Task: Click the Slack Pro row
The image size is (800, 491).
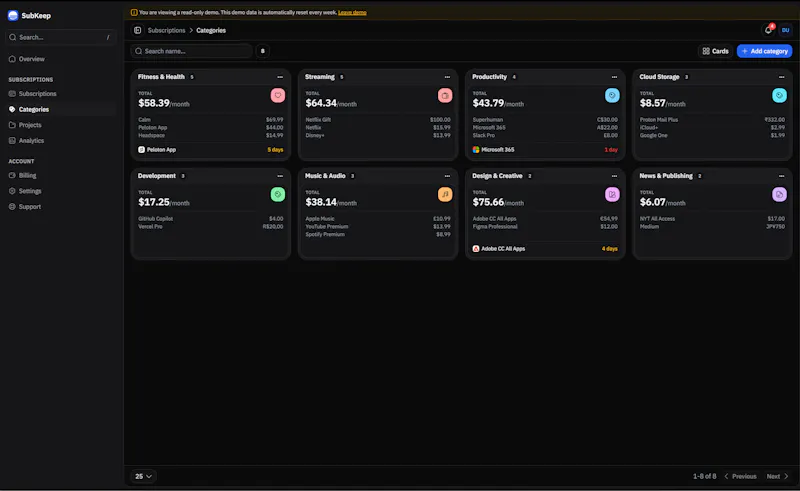Action: click(x=545, y=135)
